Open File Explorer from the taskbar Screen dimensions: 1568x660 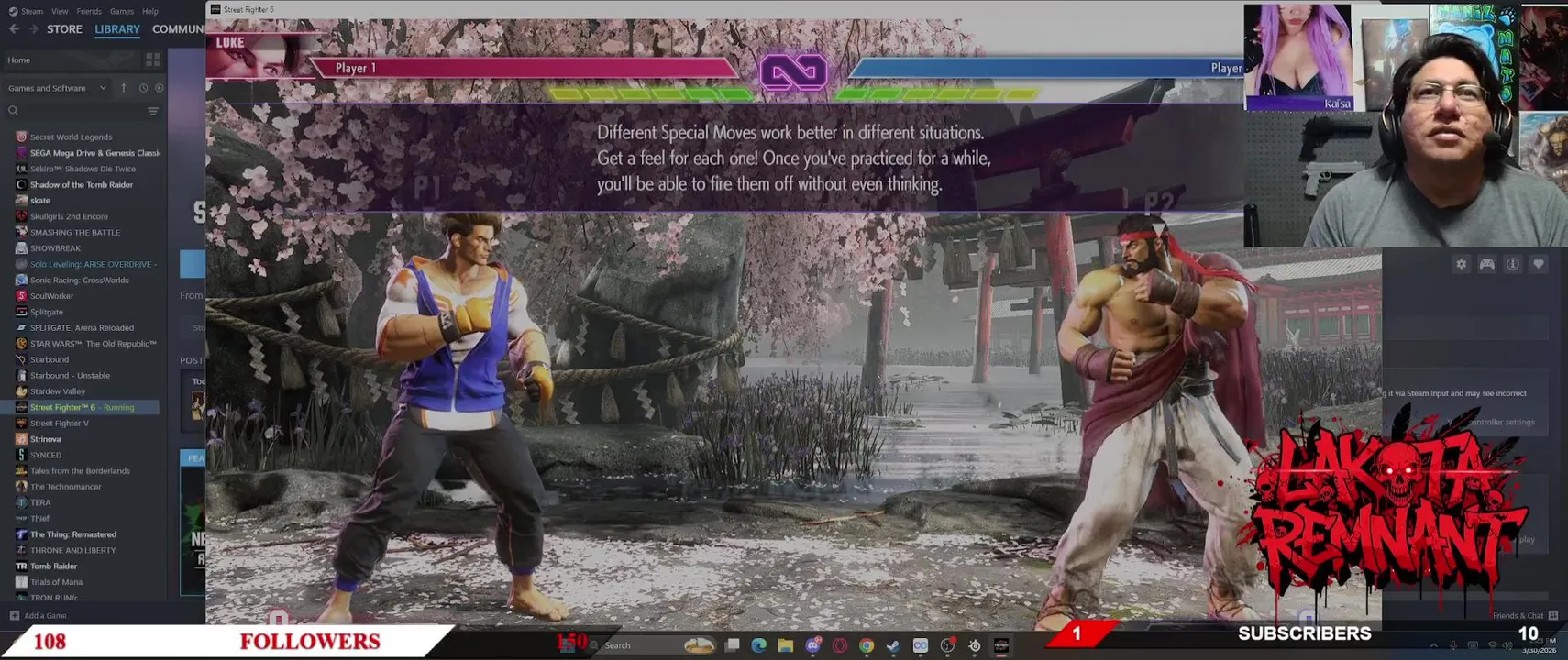coord(786,645)
